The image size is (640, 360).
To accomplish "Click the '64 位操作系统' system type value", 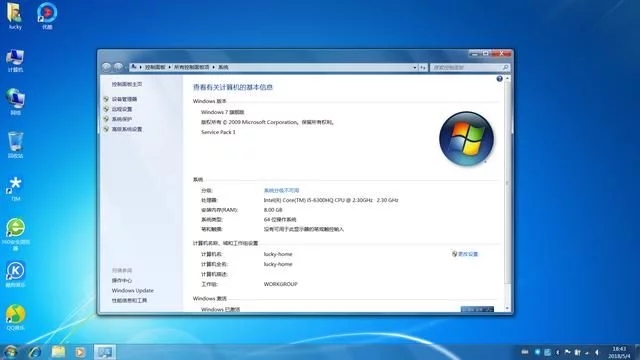I will click(280, 220).
